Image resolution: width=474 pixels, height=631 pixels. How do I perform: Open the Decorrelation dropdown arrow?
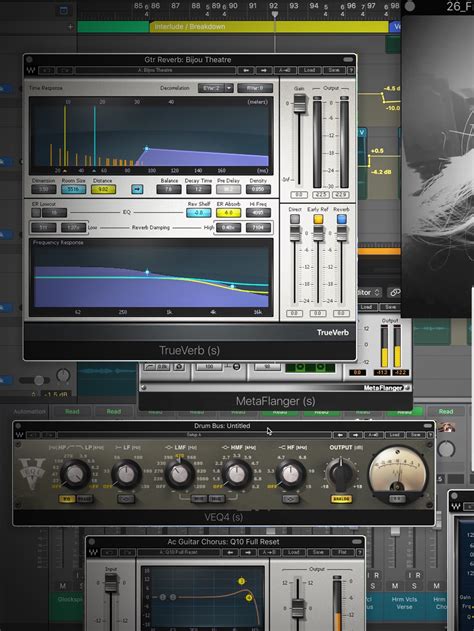(229, 88)
